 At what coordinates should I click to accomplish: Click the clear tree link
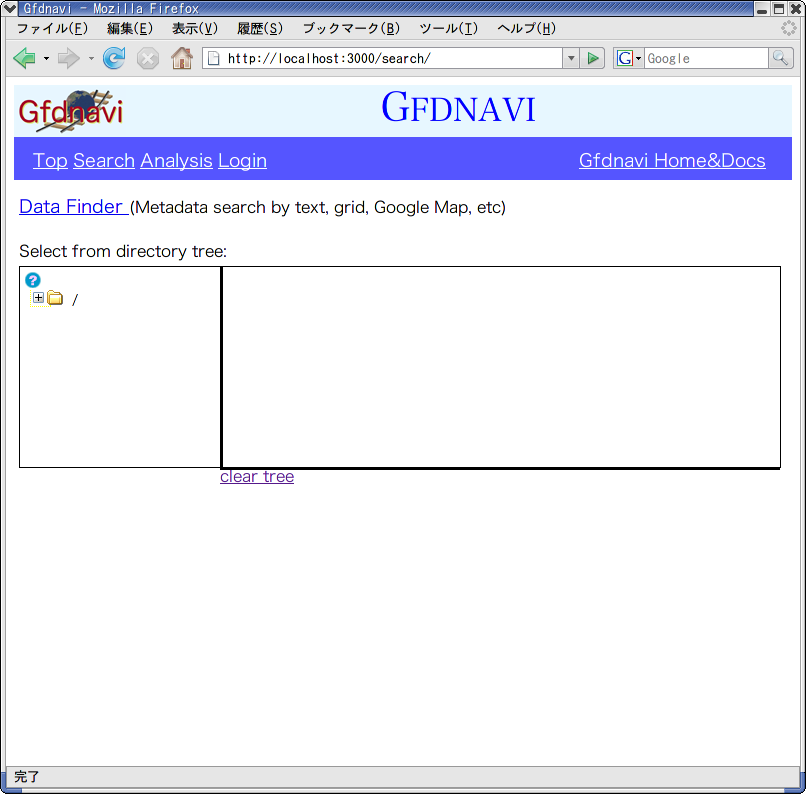tap(257, 476)
